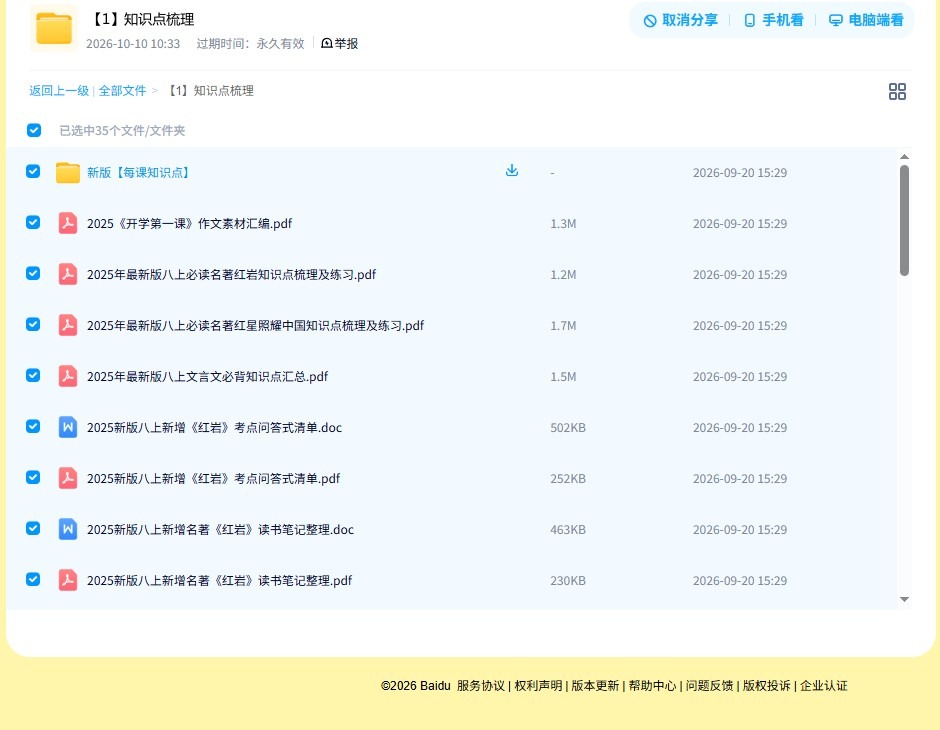Click the 手机看 button

(773, 20)
